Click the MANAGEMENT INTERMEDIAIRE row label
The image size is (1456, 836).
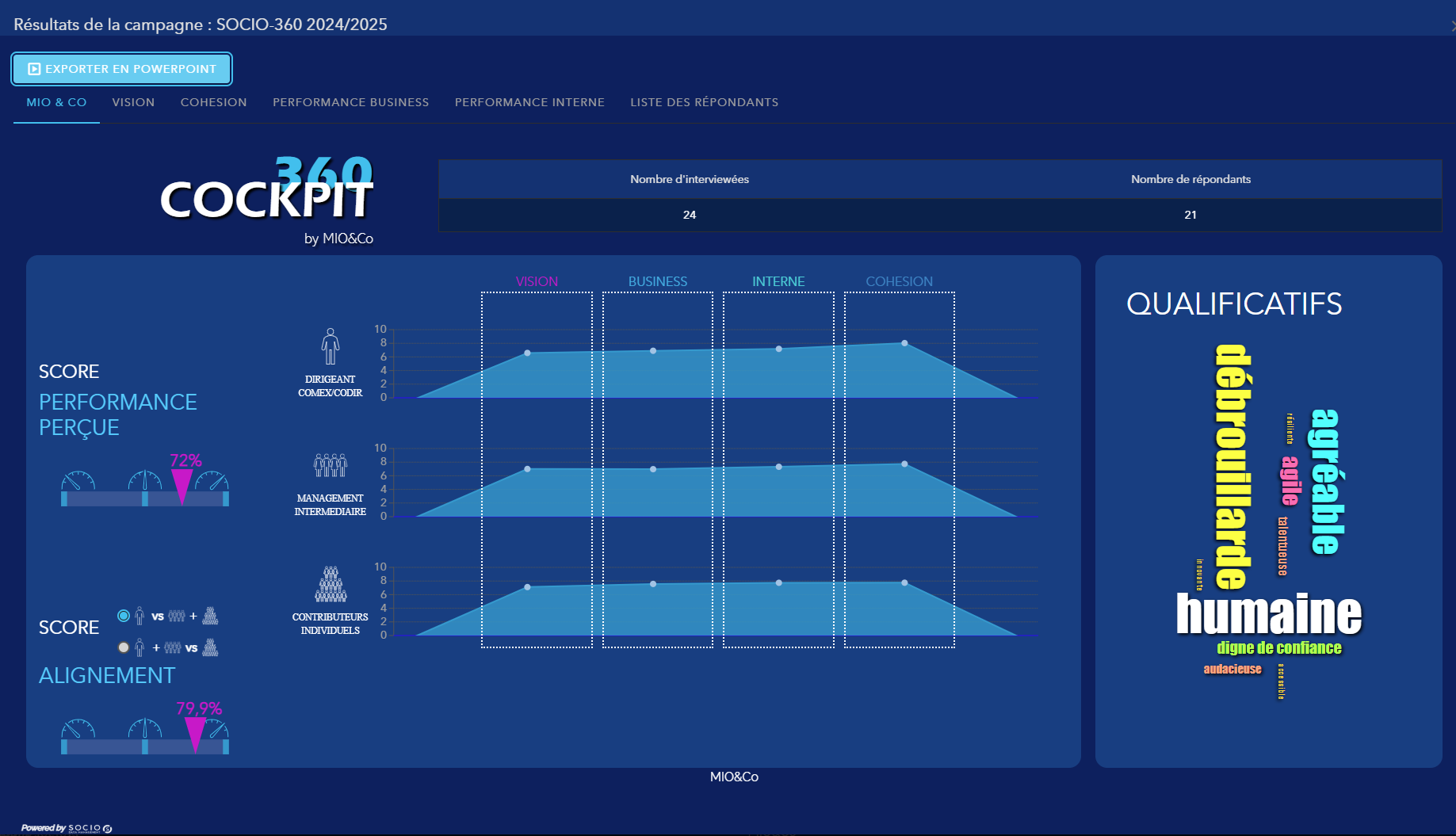pos(331,505)
